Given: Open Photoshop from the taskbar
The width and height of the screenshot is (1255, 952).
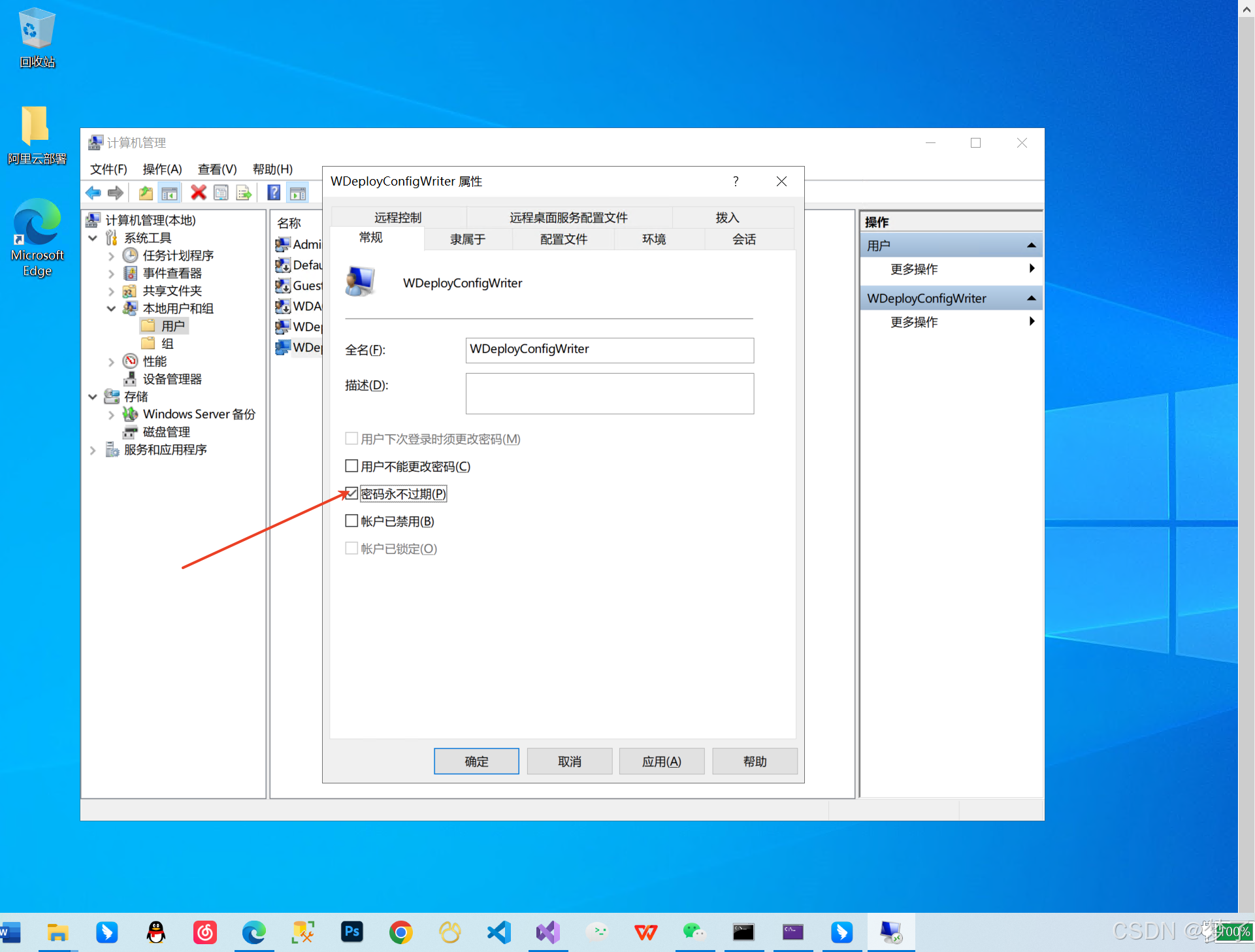Looking at the screenshot, I should (x=352, y=932).
